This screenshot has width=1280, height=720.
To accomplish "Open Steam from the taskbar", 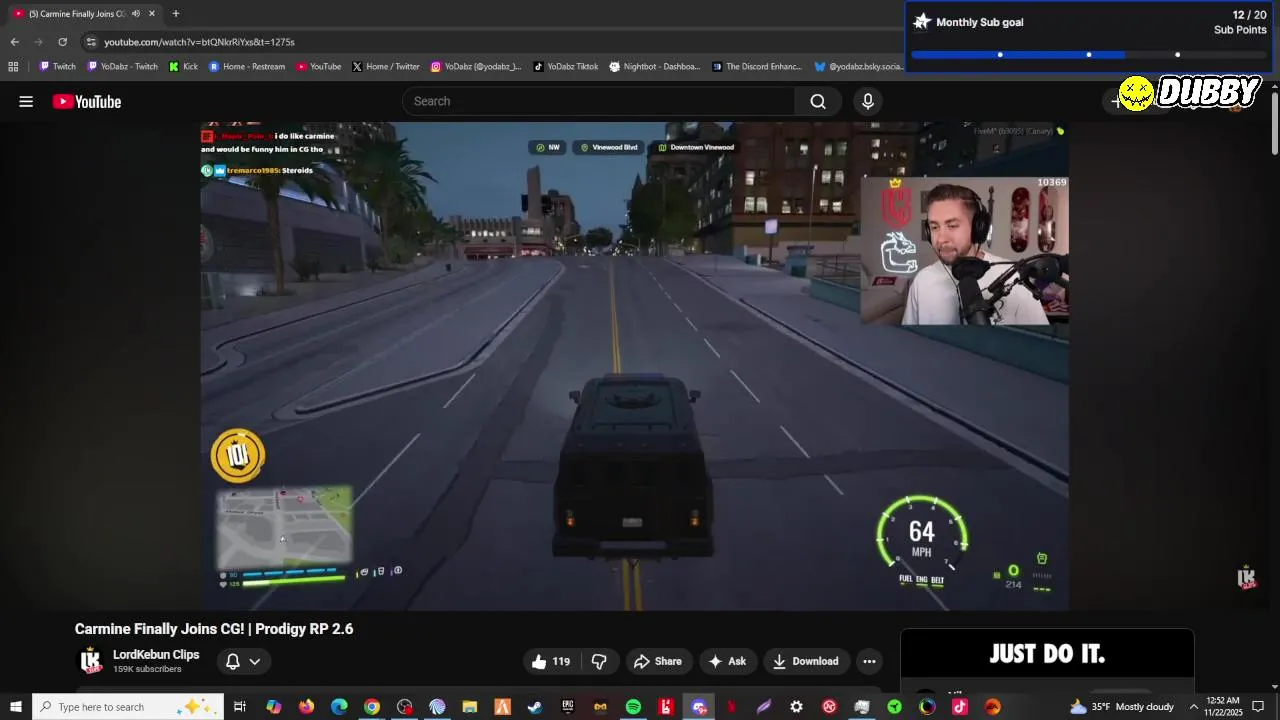I will pos(535,707).
